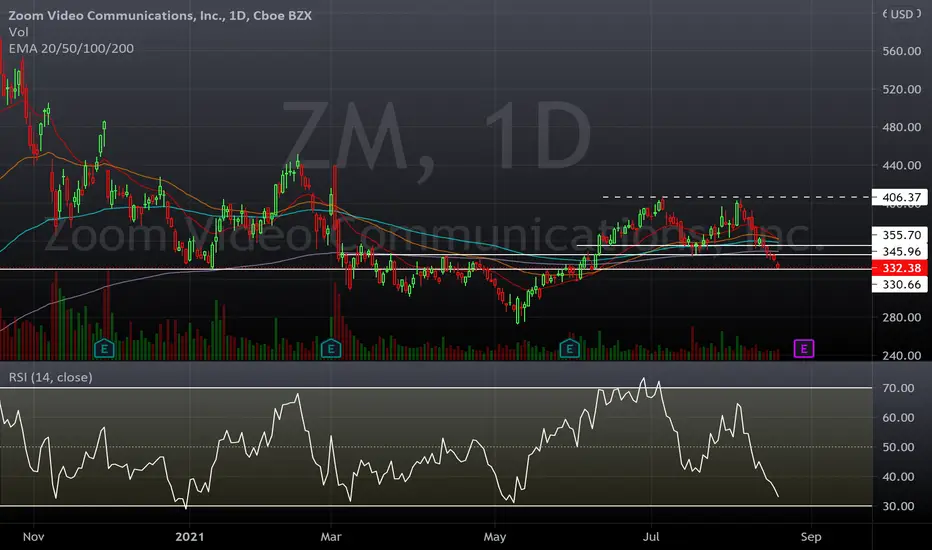Click the last candlestick on the chart

[x=778, y=265]
